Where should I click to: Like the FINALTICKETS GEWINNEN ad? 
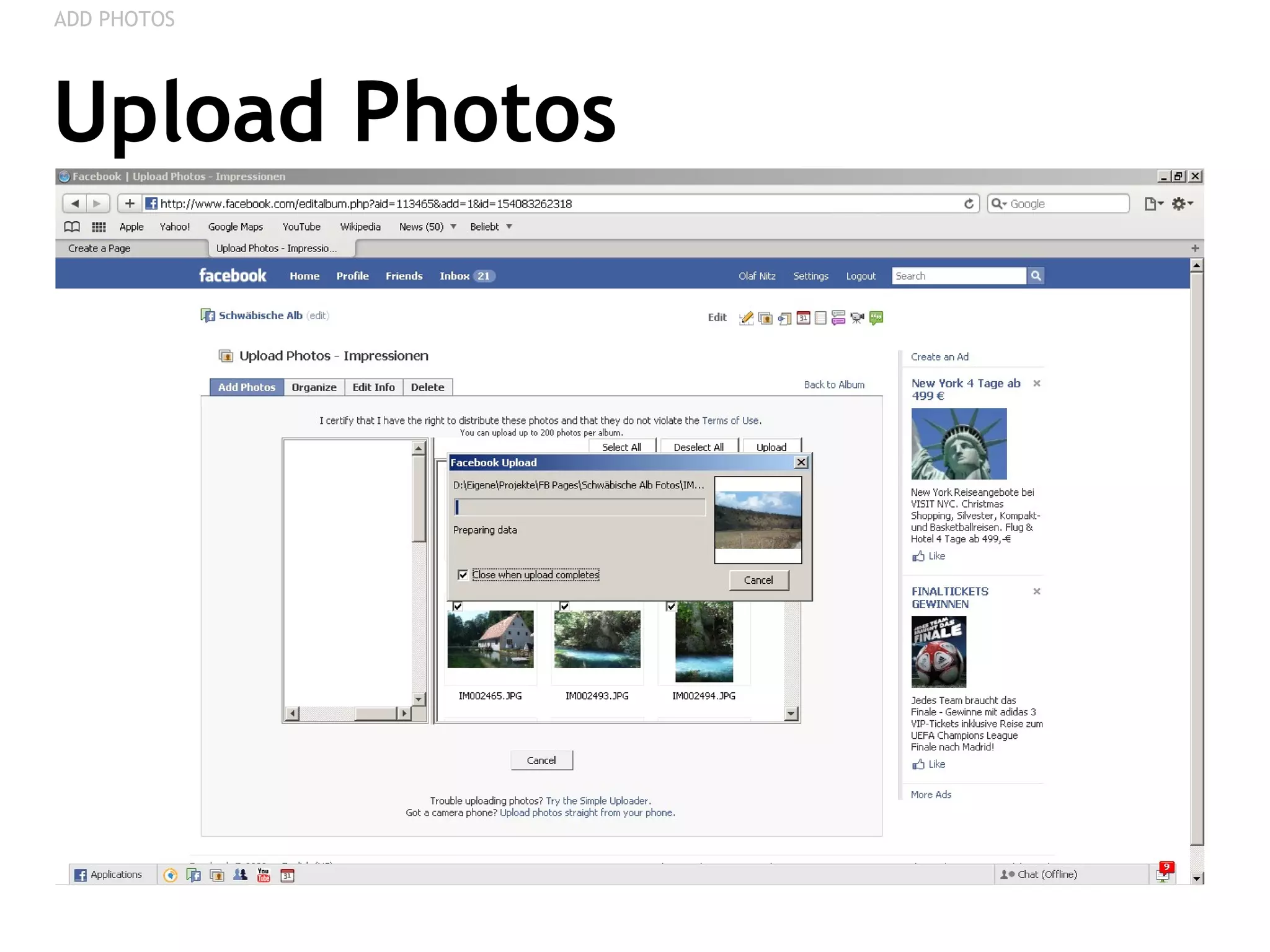[929, 764]
